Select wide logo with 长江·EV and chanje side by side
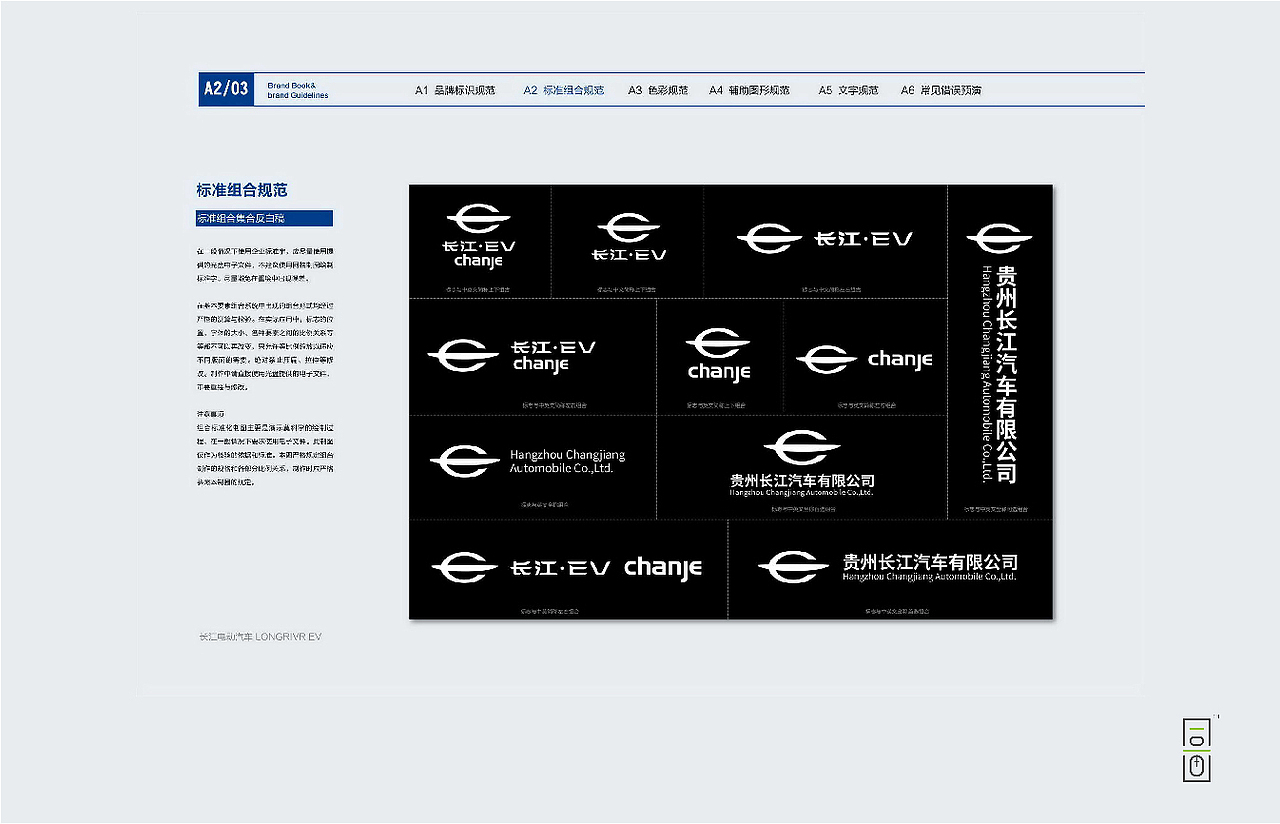1280x824 pixels. pyautogui.click(x=567, y=568)
